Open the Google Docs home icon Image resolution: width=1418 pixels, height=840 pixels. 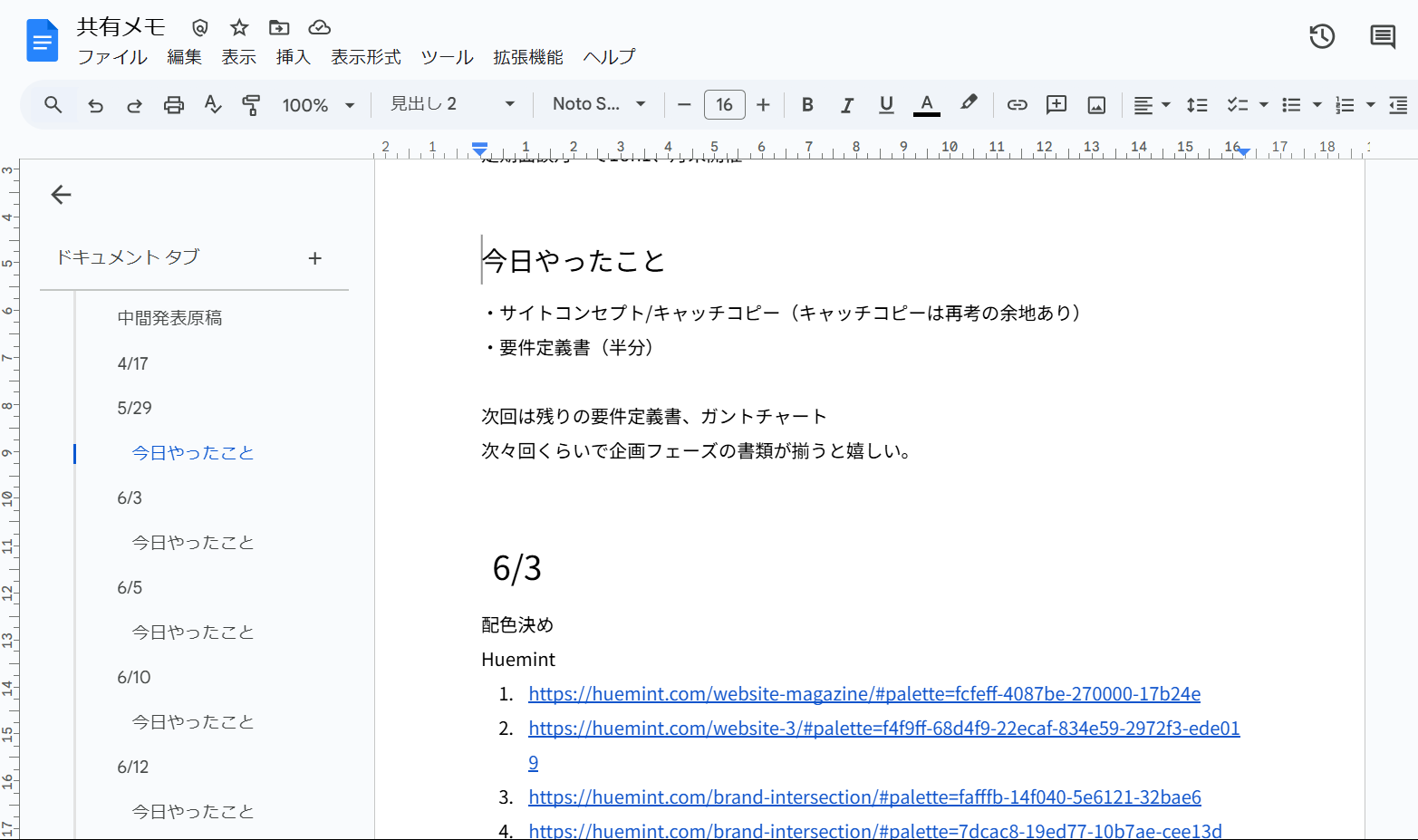42,41
